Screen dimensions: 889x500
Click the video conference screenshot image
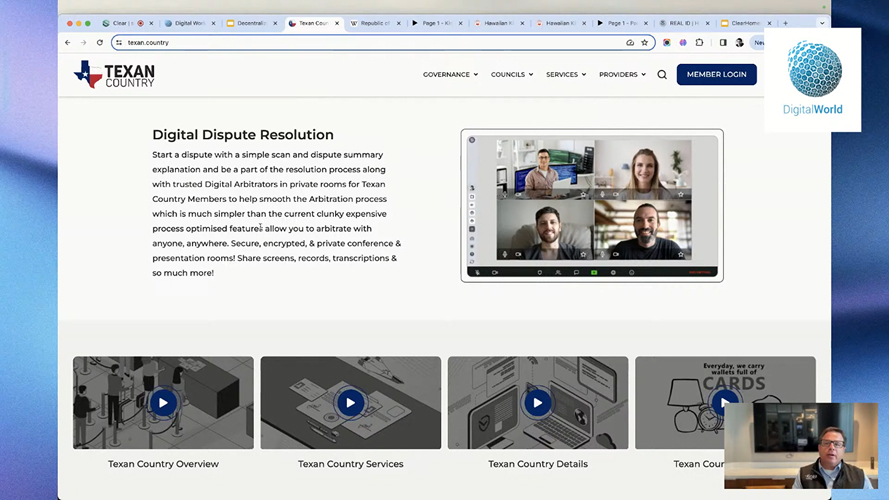point(592,205)
